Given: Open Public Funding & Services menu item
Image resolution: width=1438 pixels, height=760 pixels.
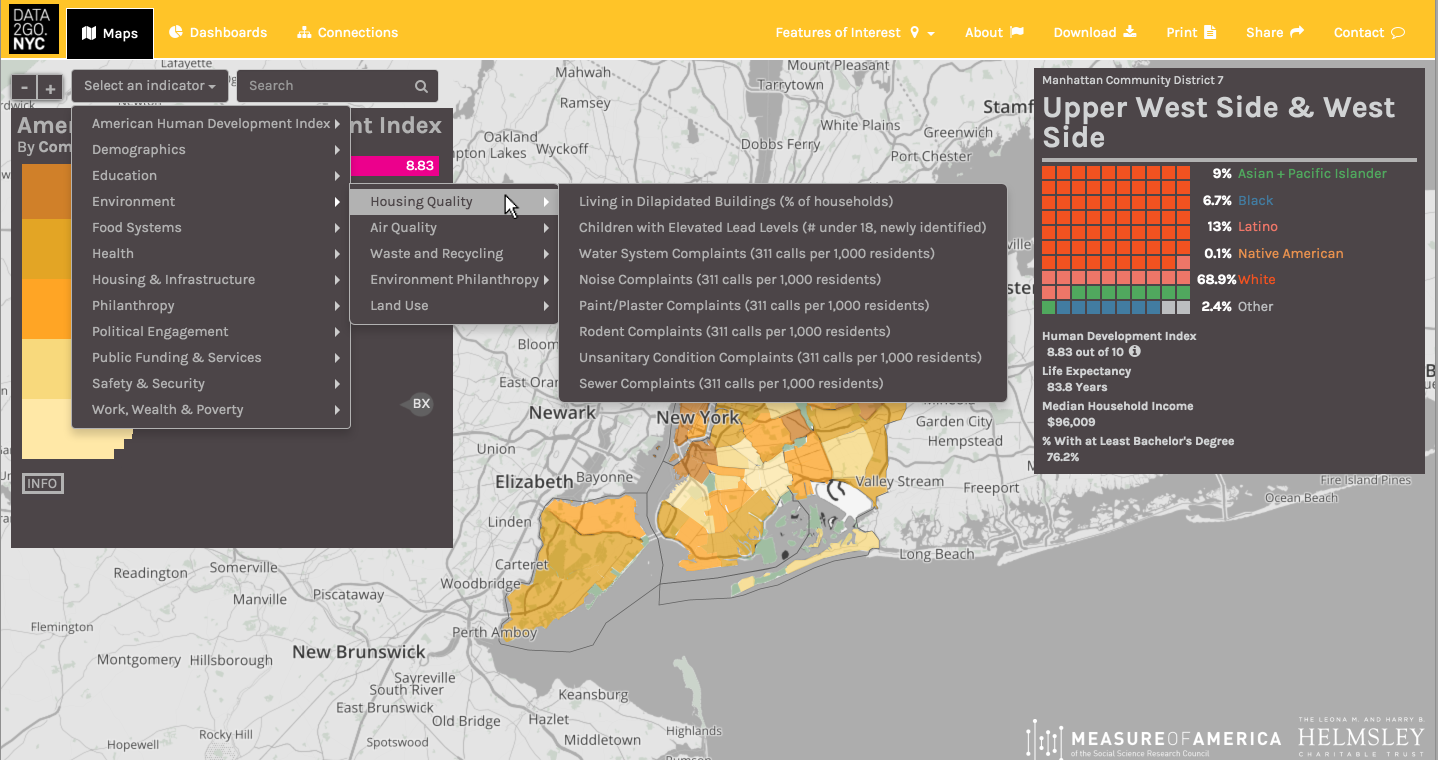Looking at the screenshot, I should pyautogui.click(x=211, y=358).
